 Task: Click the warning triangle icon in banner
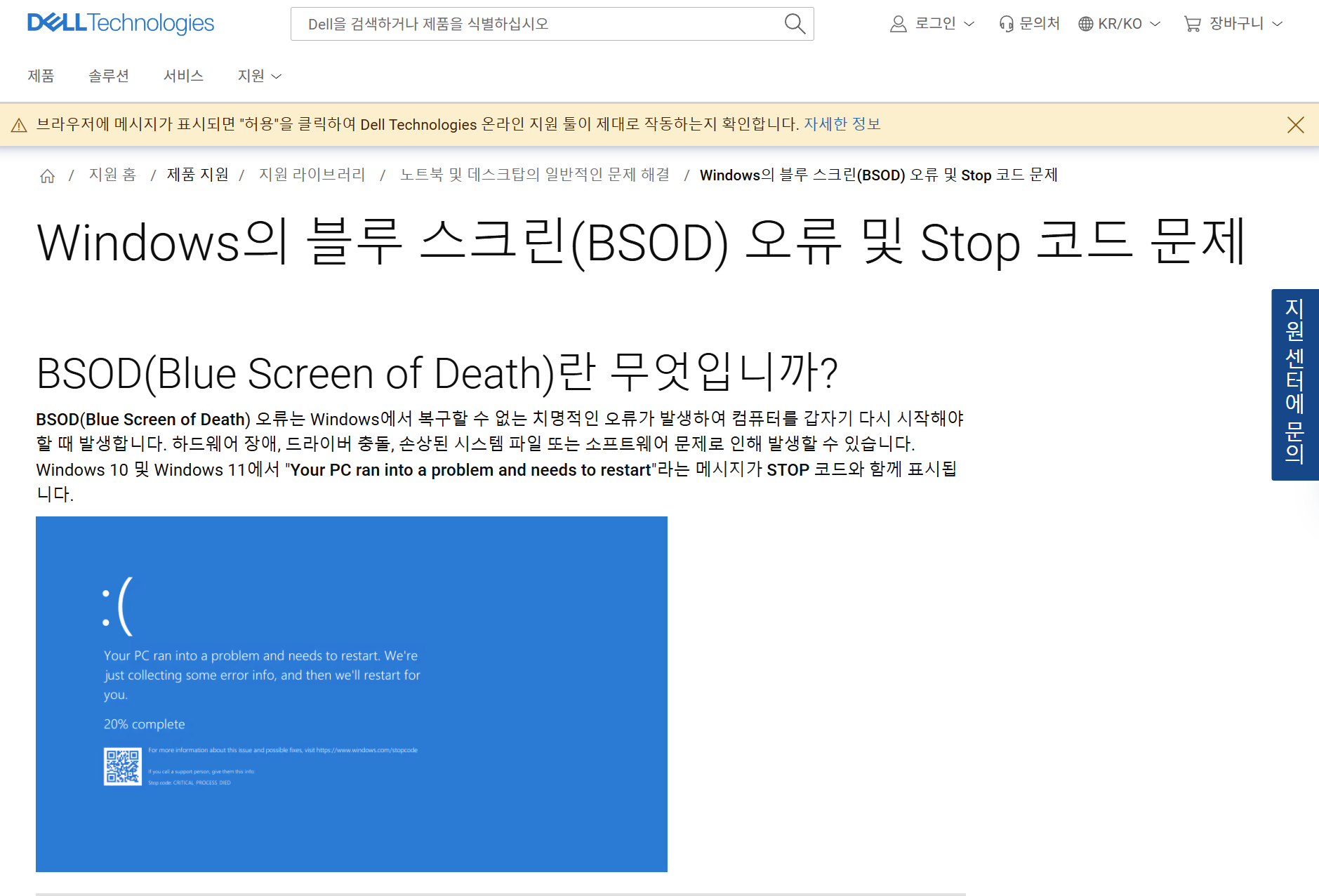[19, 125]
